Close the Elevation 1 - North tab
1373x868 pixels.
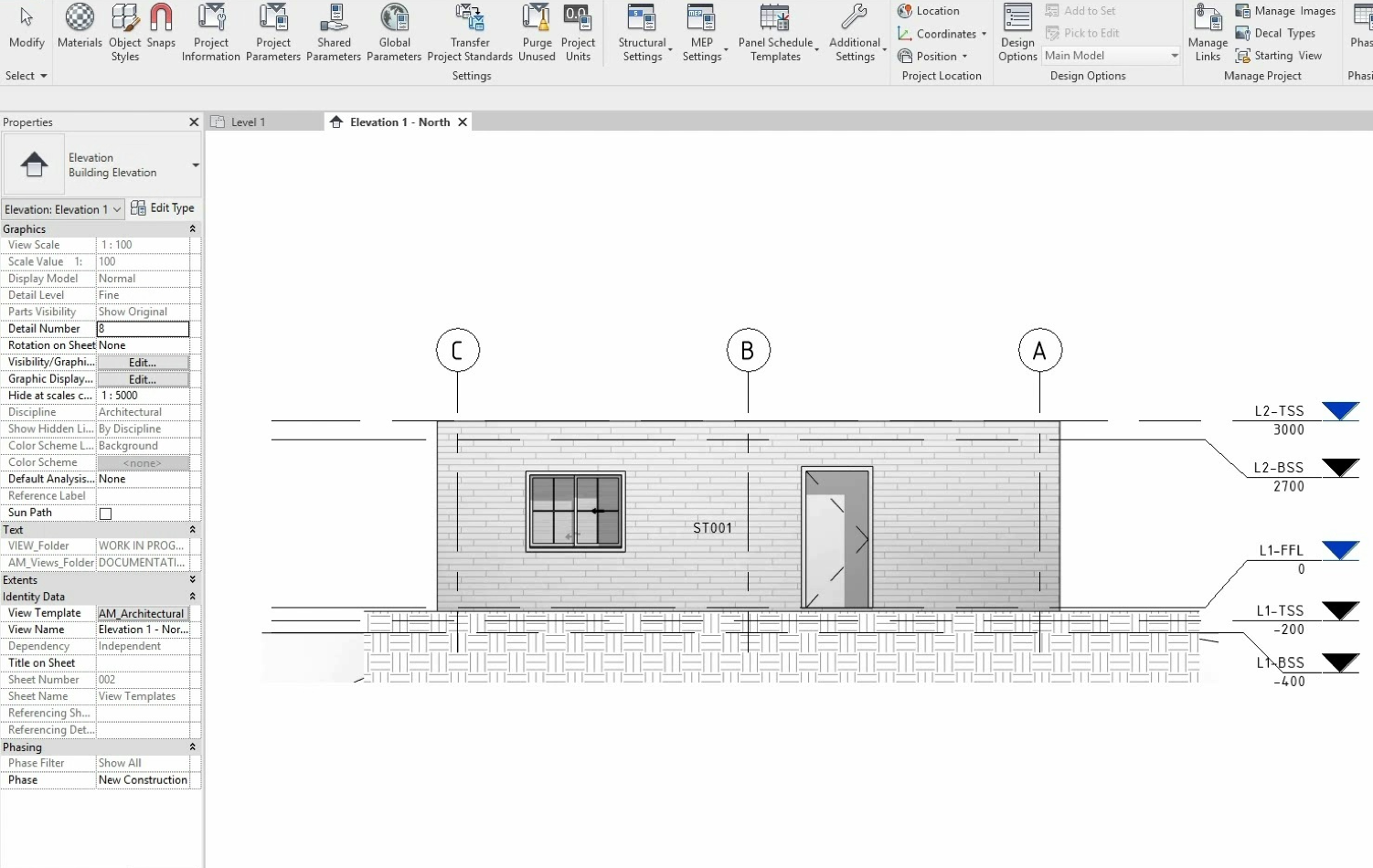463,122
